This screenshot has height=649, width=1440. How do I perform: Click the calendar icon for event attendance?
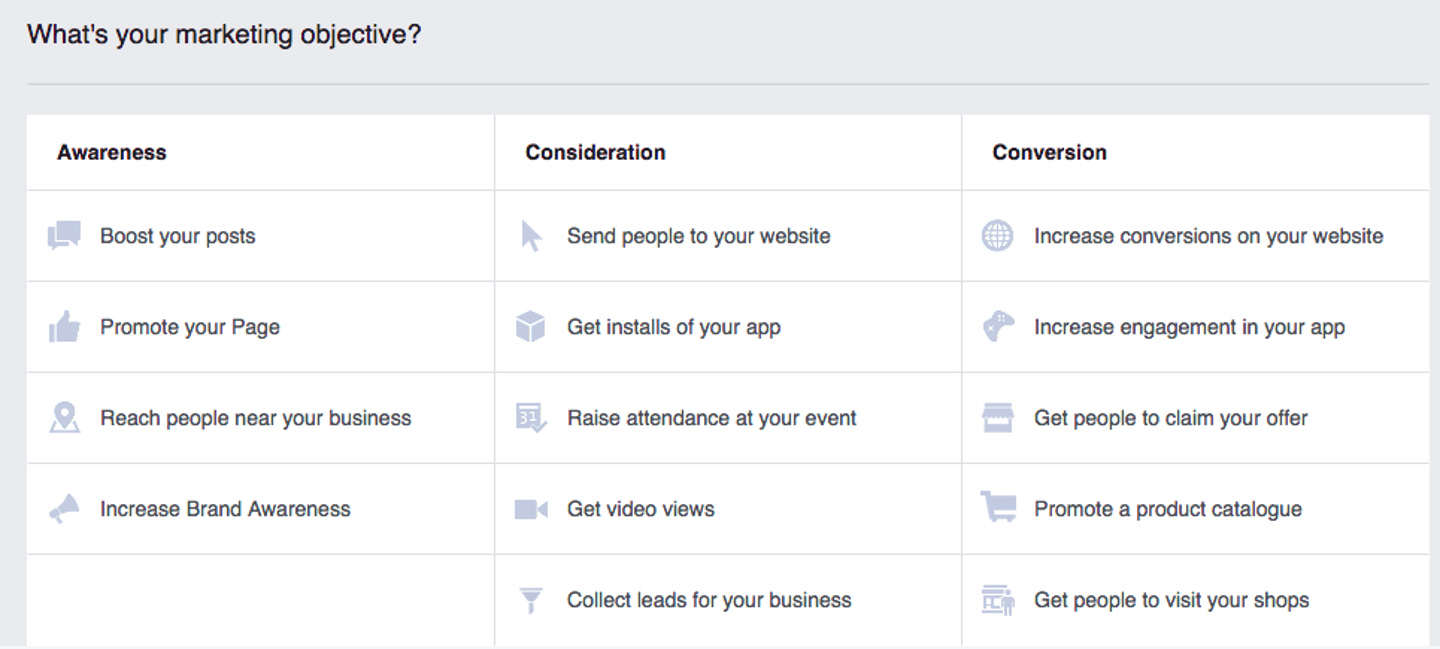coord(531,418)
